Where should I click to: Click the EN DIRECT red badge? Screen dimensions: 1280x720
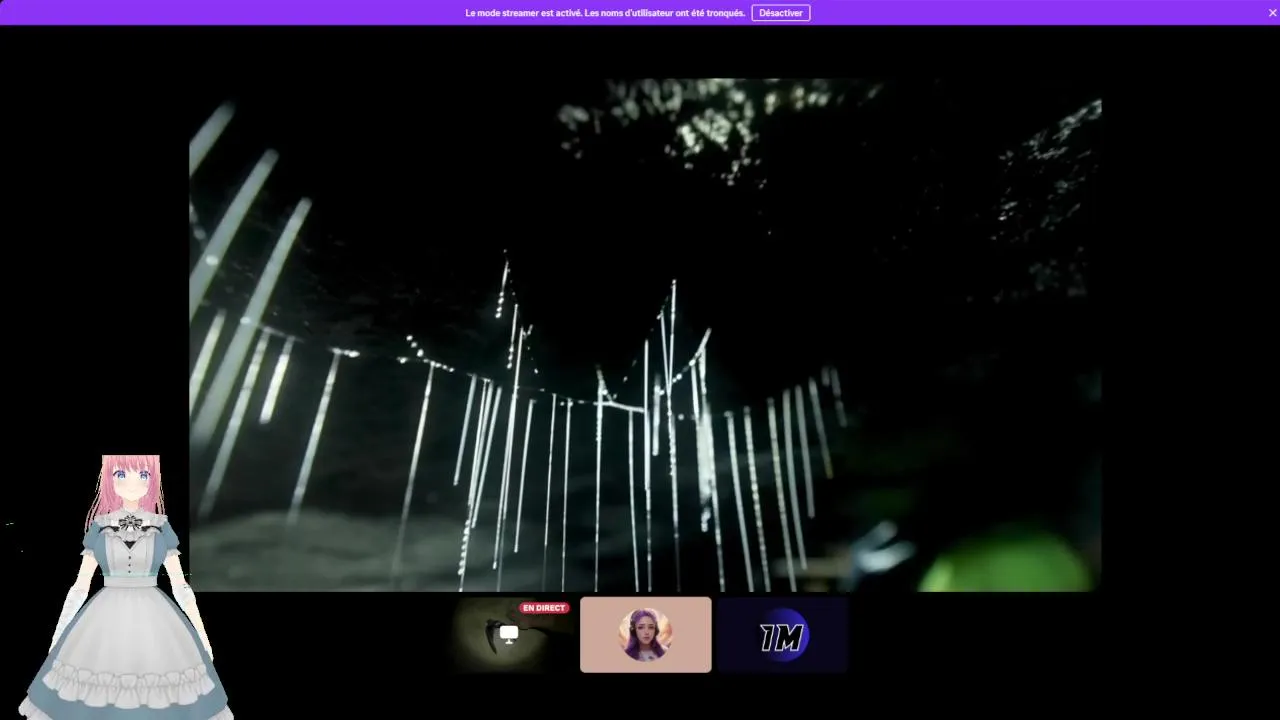(x=544, y=608)
